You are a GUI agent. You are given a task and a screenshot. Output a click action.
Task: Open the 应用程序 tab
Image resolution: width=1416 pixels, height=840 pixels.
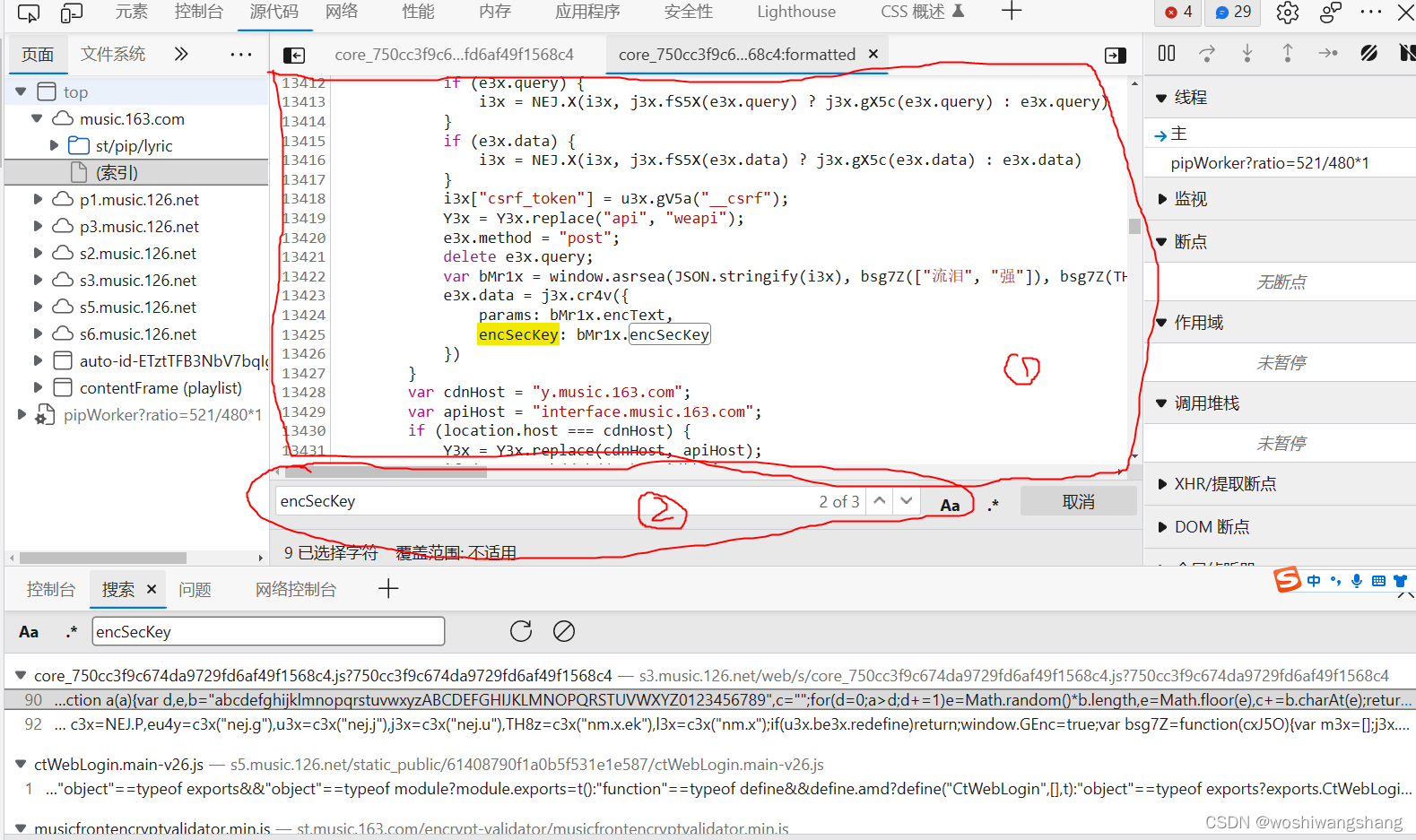tap(587, 12)
